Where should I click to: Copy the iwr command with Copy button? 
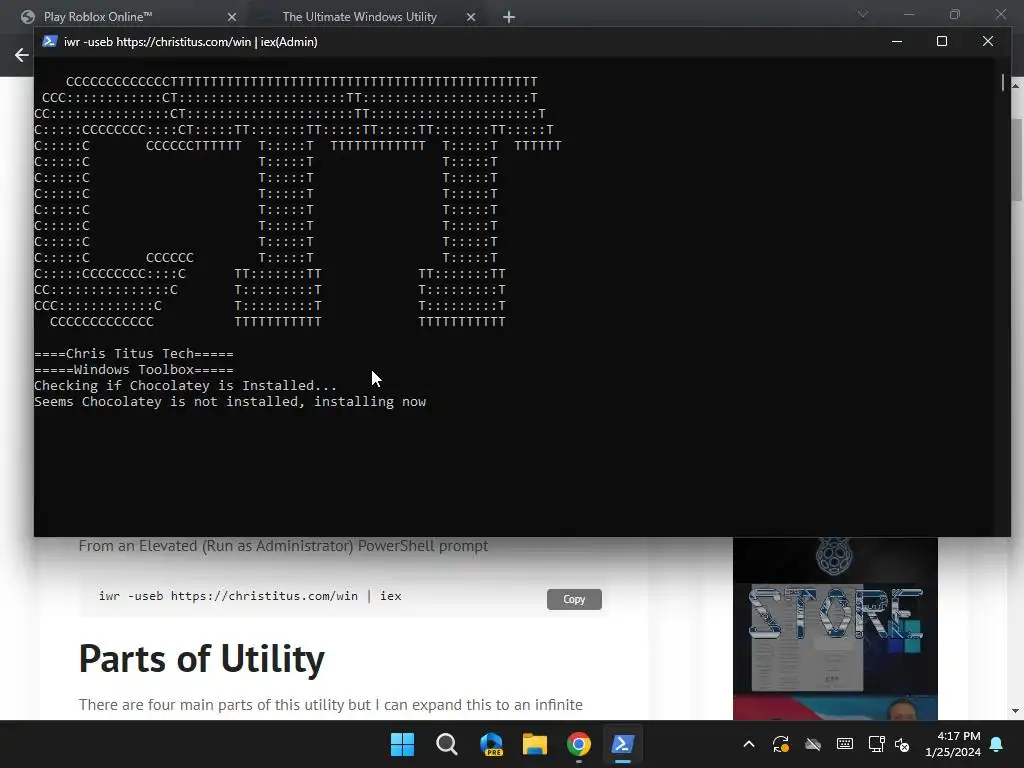click(574, 599)
